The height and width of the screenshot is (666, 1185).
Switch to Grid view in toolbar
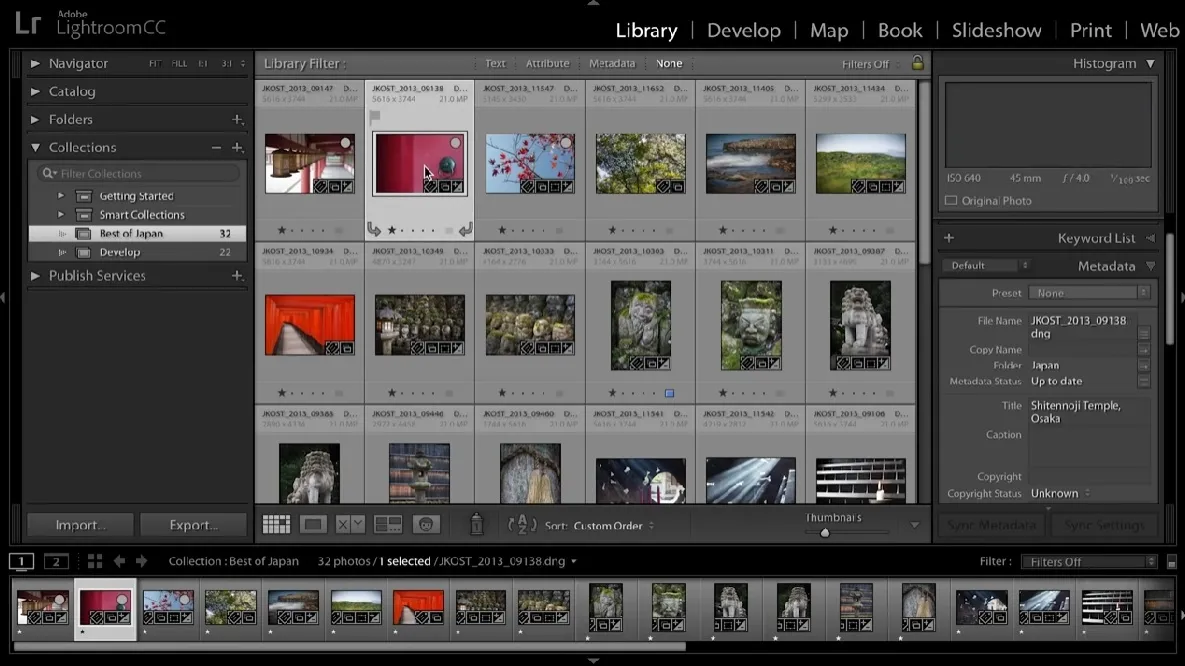(x=276, y=525)
